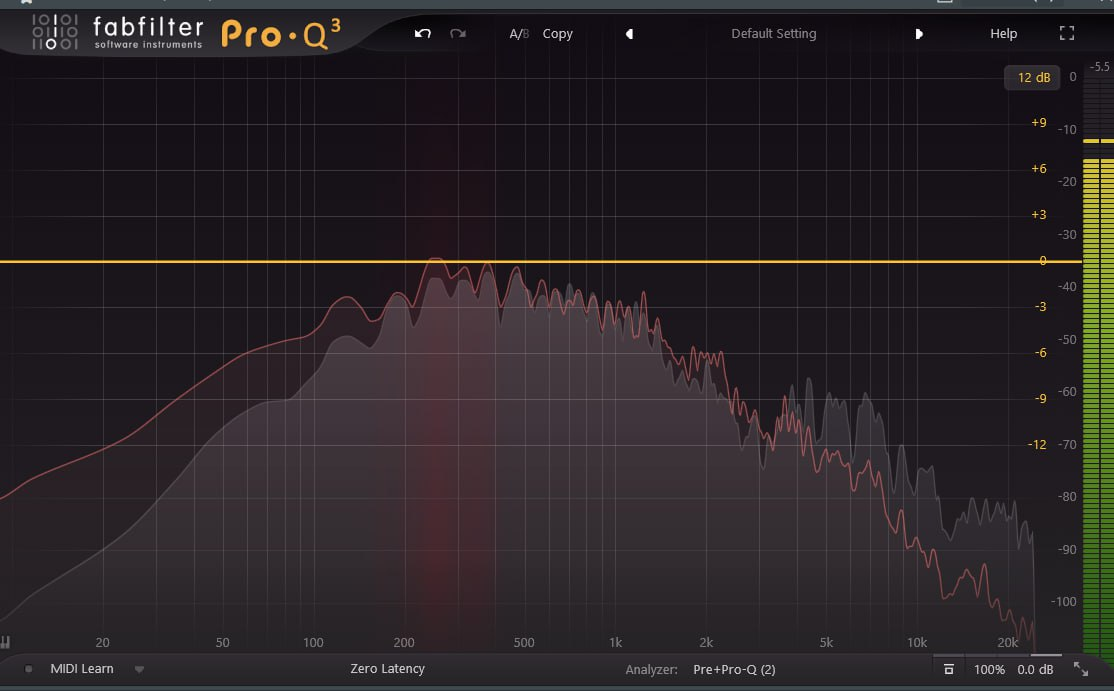Open the Help menu
Image resolution: width=1114 pixels, height=691 pixels.
1003,33
